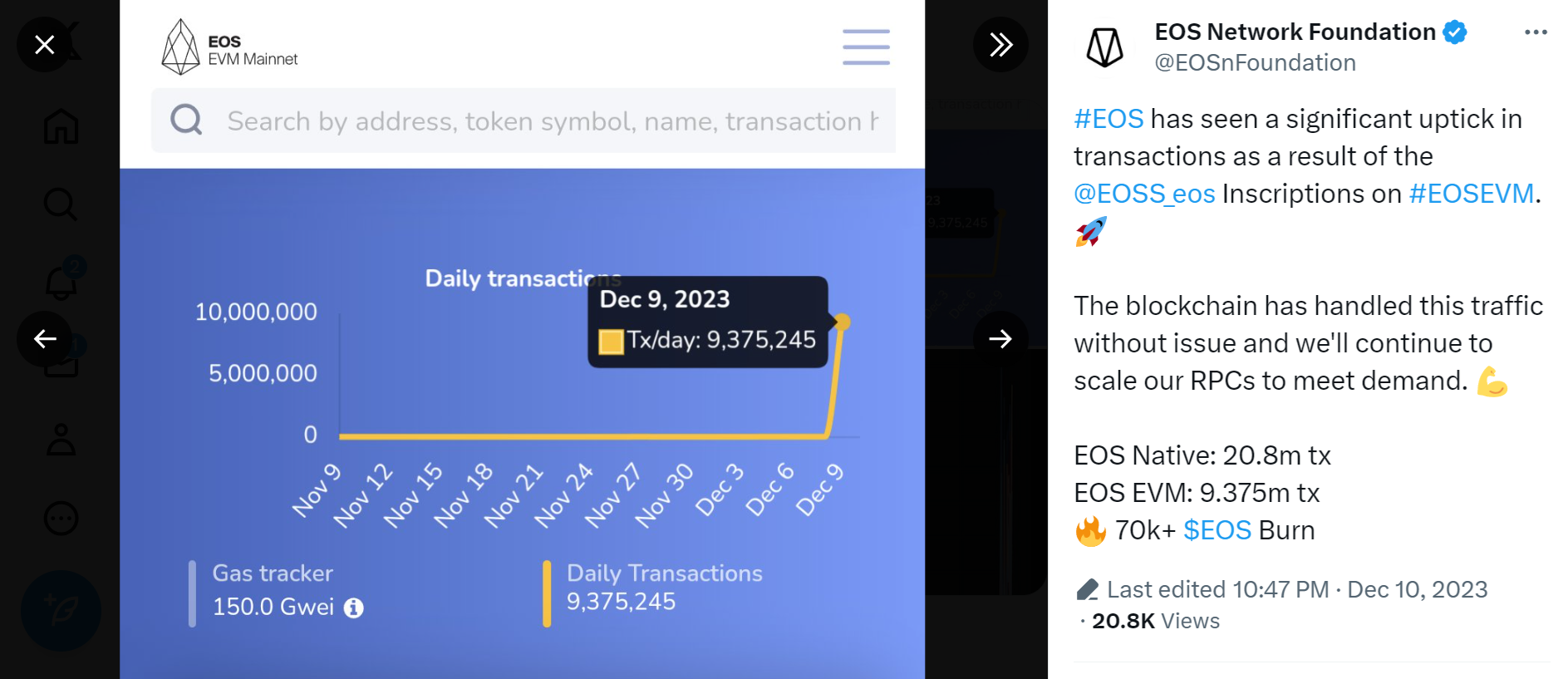Open the EOS Network Foundation profile avatar
This screenshot has height=679, width=1568.
(x=1105, y=47)
